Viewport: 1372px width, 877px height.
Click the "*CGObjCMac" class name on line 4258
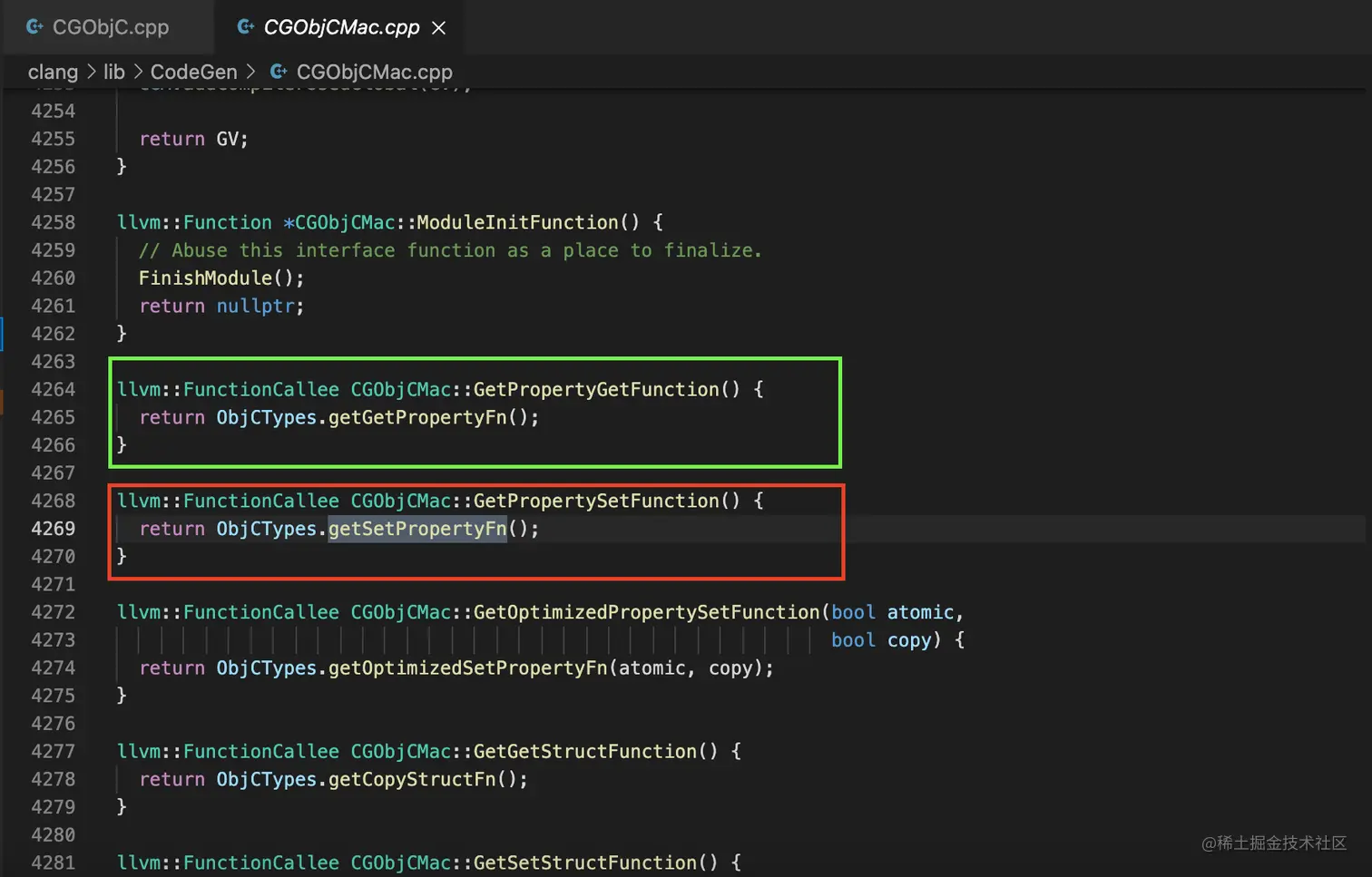338,222
